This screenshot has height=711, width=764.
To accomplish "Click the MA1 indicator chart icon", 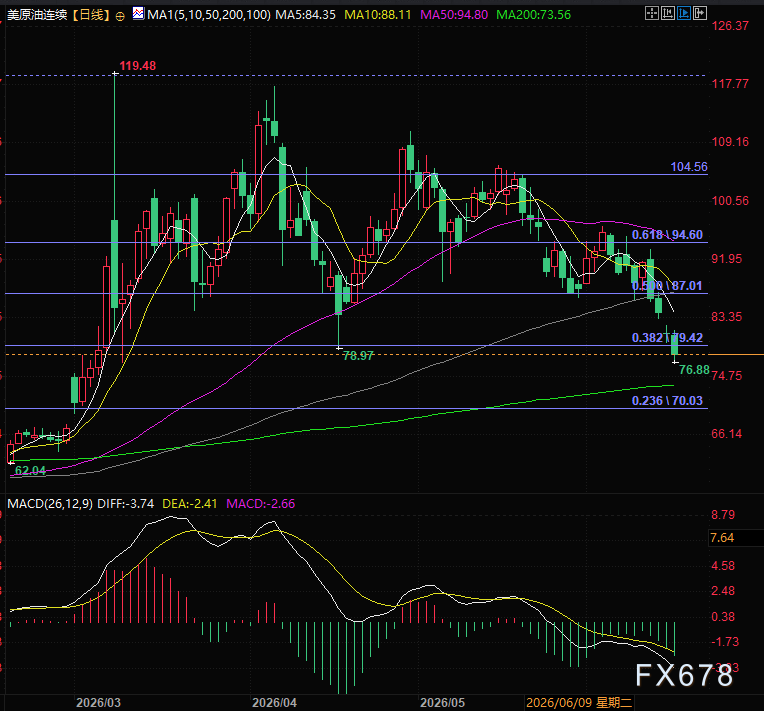I will 138,14.
